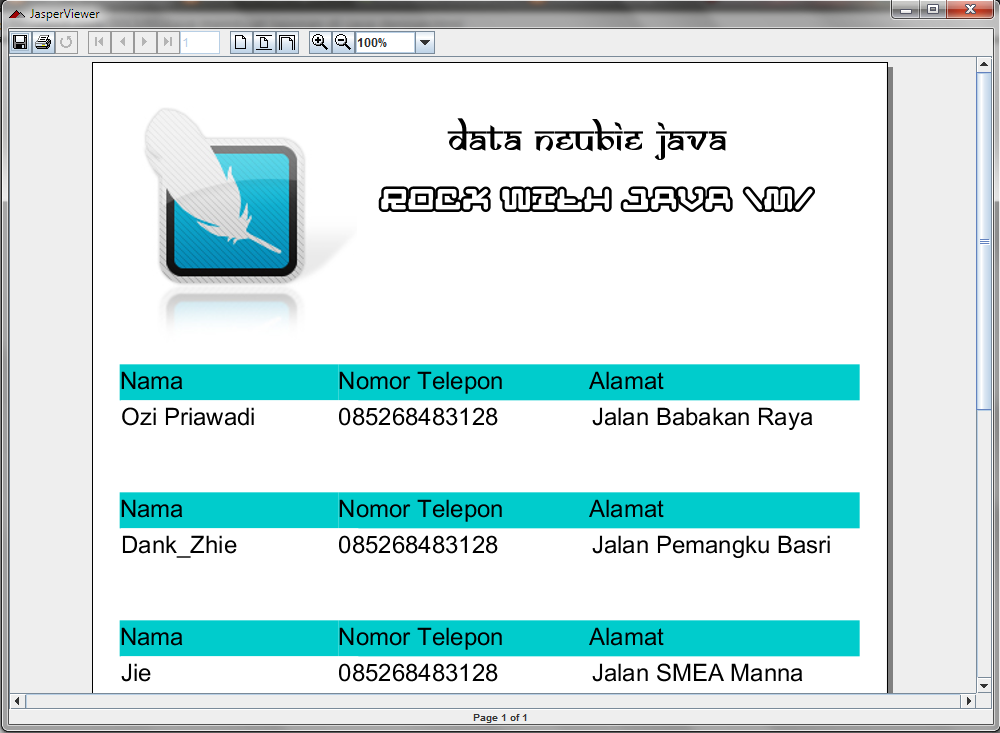Viewport: 1000px width, 733px height.
Task: Click address 'Jalan Babakan Raya'
Action: point(702,417)
